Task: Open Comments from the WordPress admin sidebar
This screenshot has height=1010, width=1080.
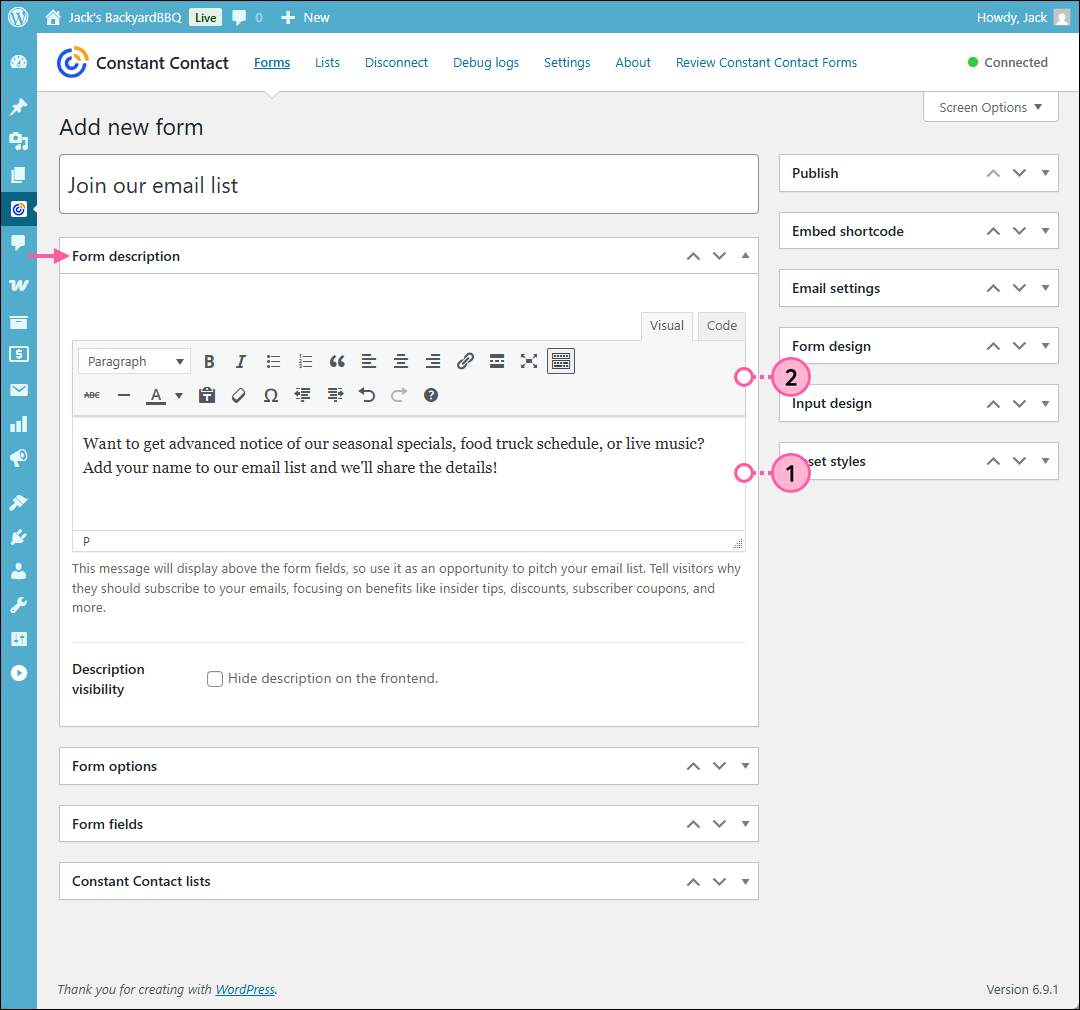Action: point(18,243)
